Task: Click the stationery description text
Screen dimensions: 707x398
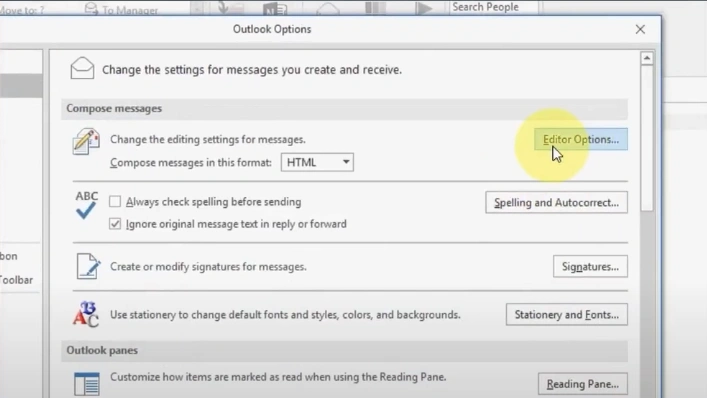Action: click(285, 315)
